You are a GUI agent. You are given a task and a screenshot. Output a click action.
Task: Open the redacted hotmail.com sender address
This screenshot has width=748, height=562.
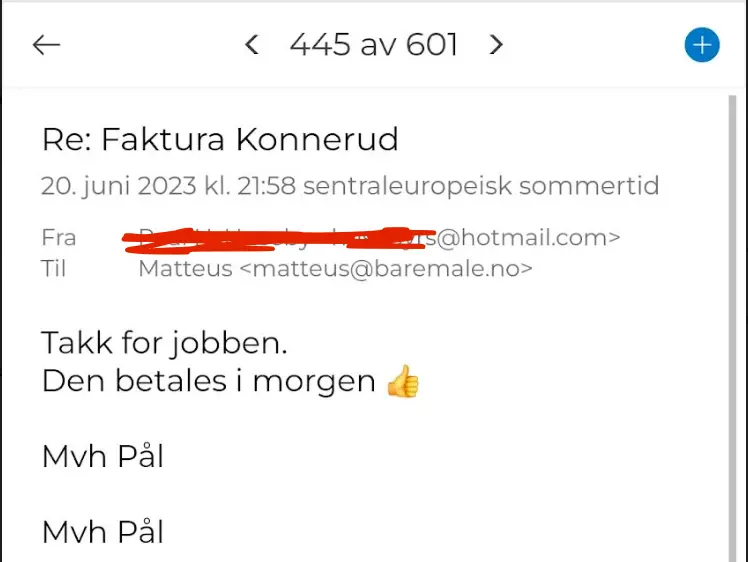[x=528, y=238]
